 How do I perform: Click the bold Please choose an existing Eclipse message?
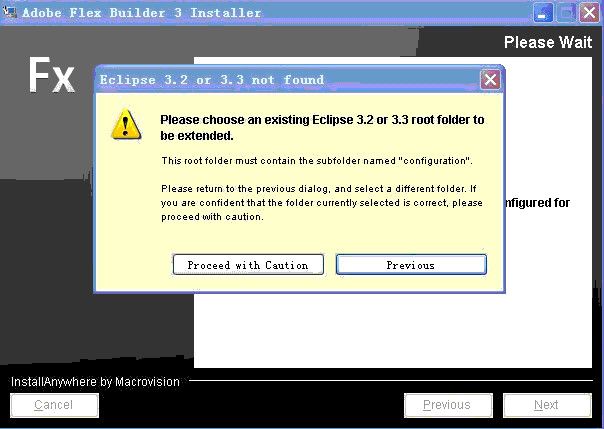(322, 127)
